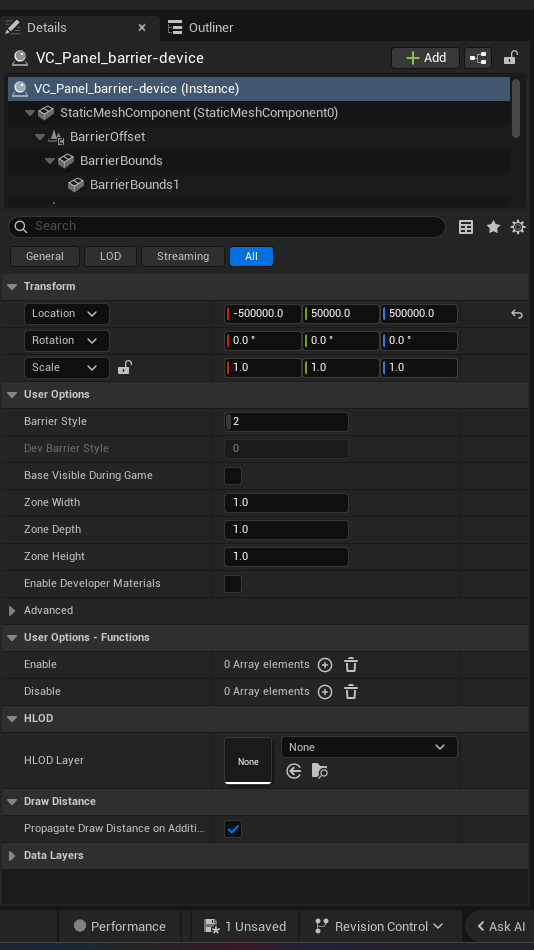
Task: Show only favorites via the star icon
Action: pos(493,227)
